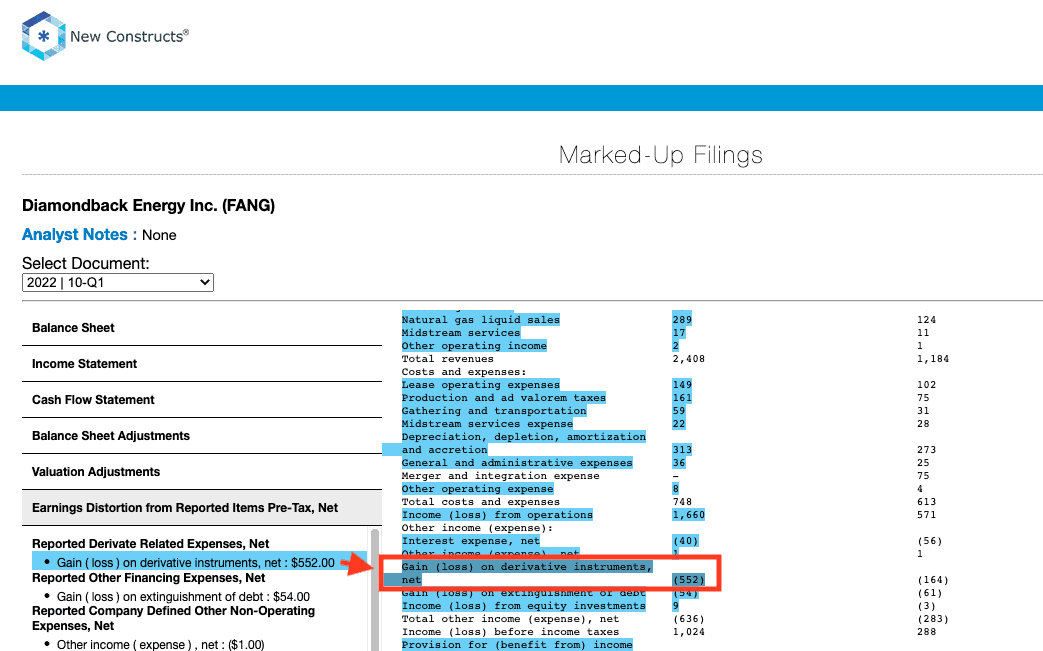The width and height of the screenshot is (1043, 651).
Task: Click Total other income (expense), net label
Action: 510,619
